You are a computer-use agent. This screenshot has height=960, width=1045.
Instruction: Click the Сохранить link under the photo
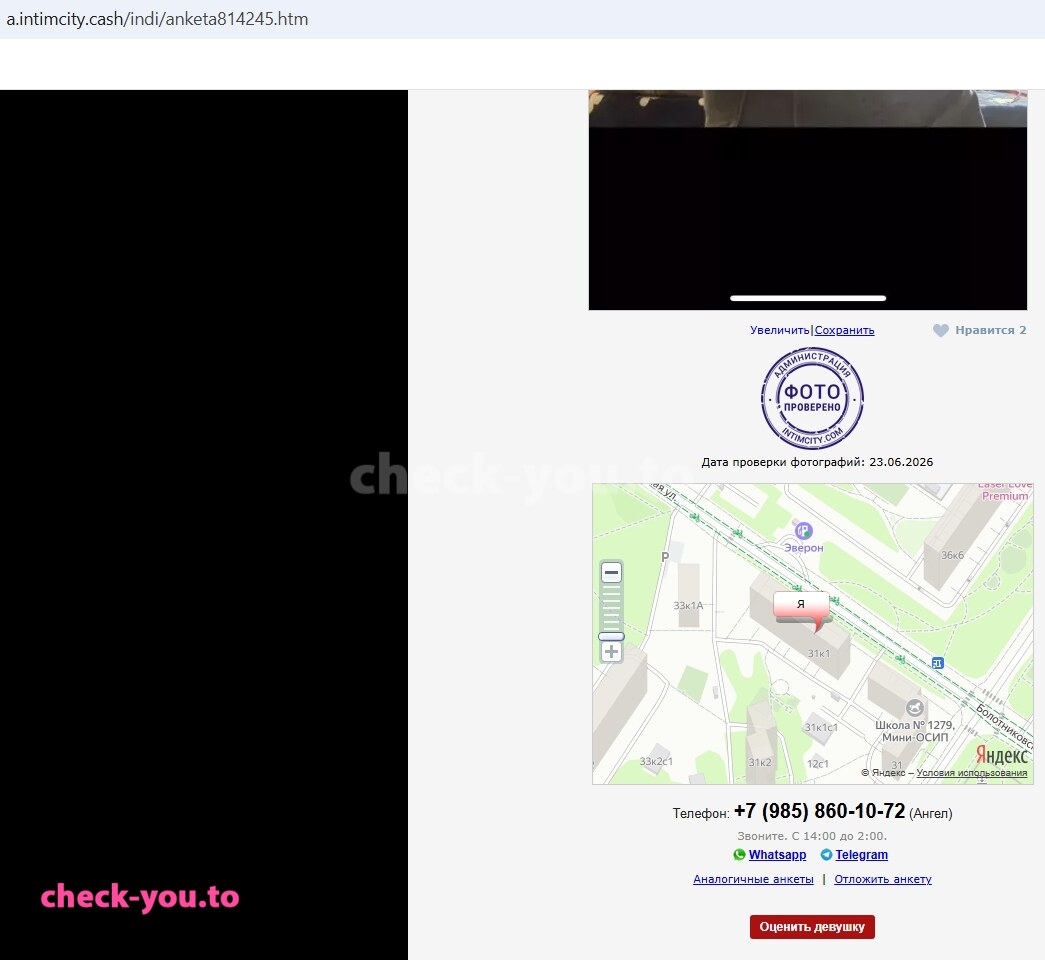(844, 330)
